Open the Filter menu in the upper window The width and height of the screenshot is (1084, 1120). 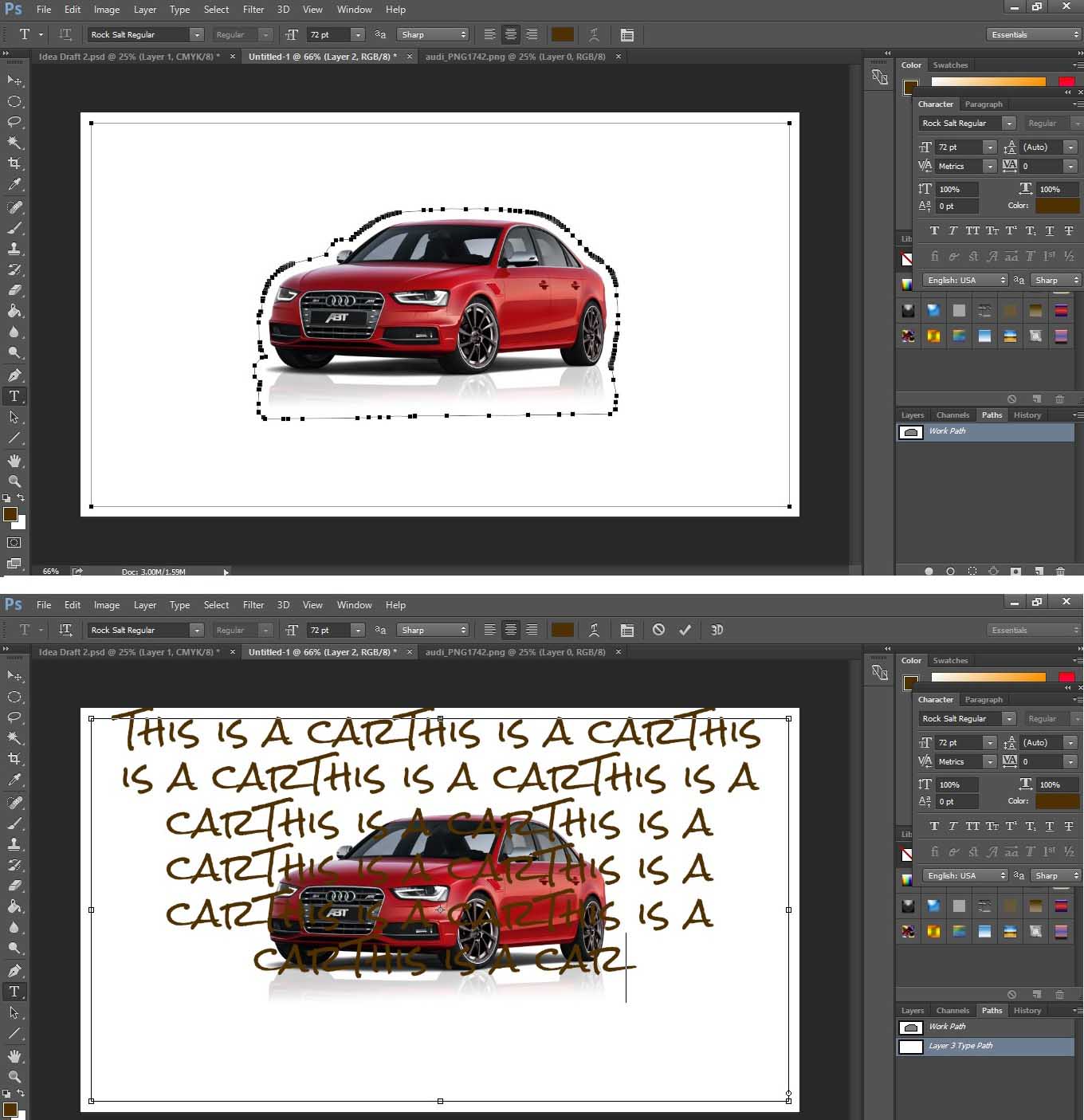click(253, 10)
